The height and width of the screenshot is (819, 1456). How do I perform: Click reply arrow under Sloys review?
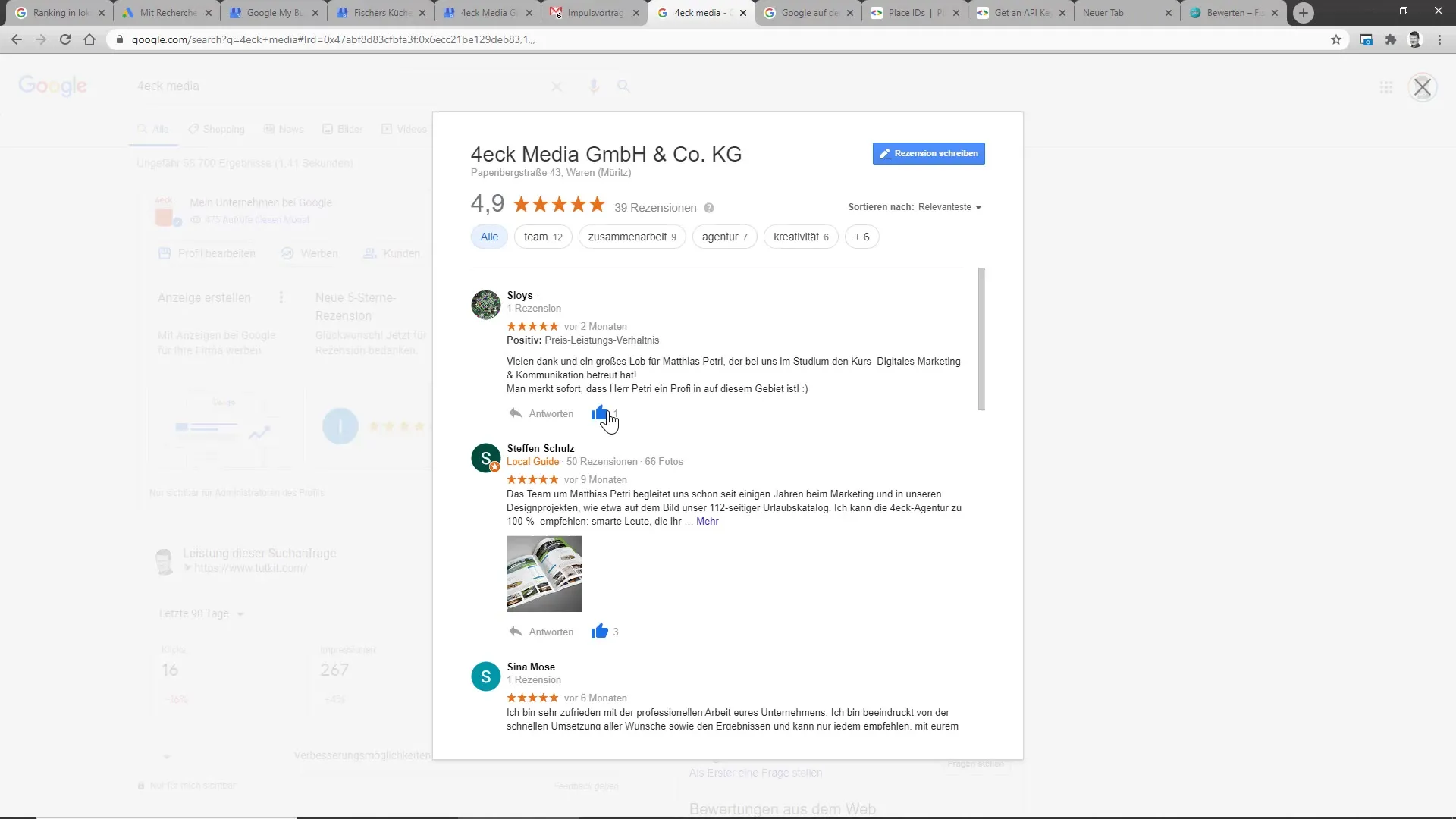tap(516, 413)
